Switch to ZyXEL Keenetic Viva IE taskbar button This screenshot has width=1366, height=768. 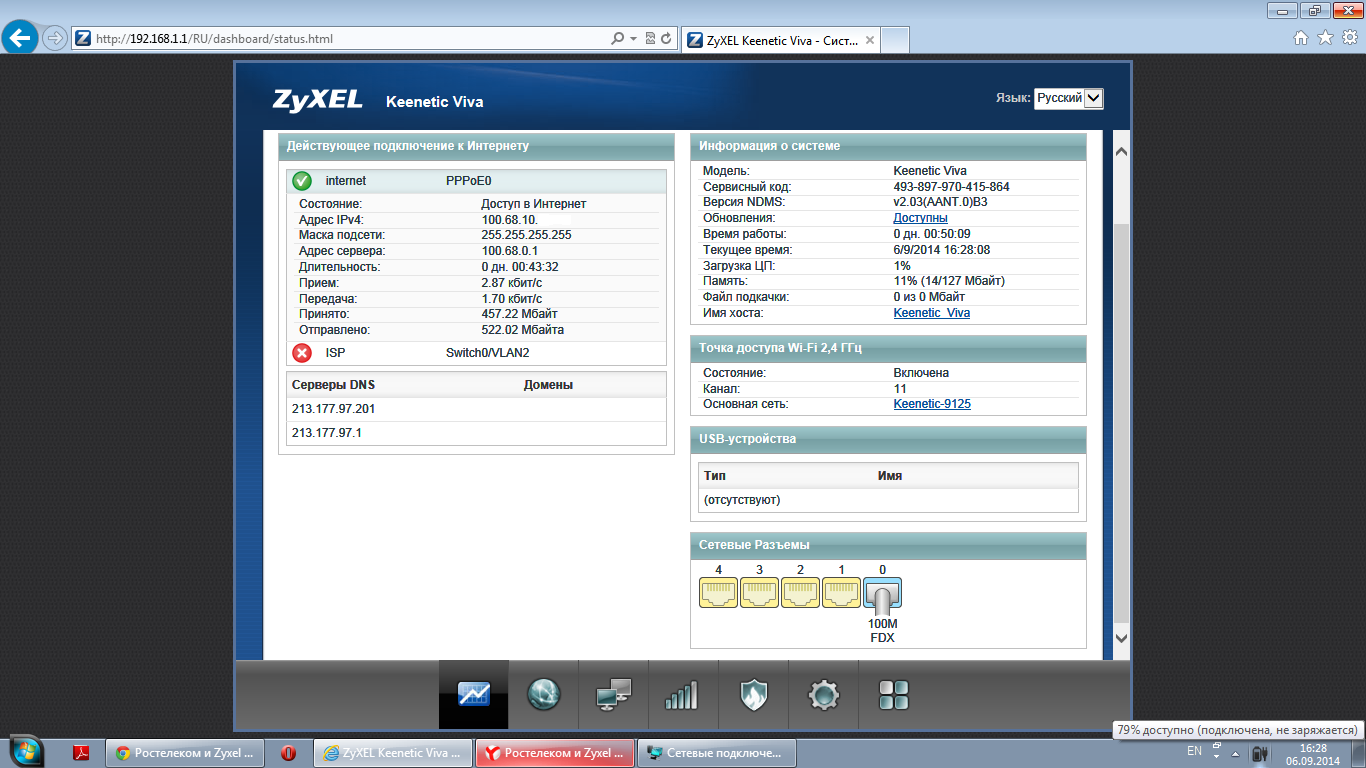pyautogui.click(x=393, y=753)
